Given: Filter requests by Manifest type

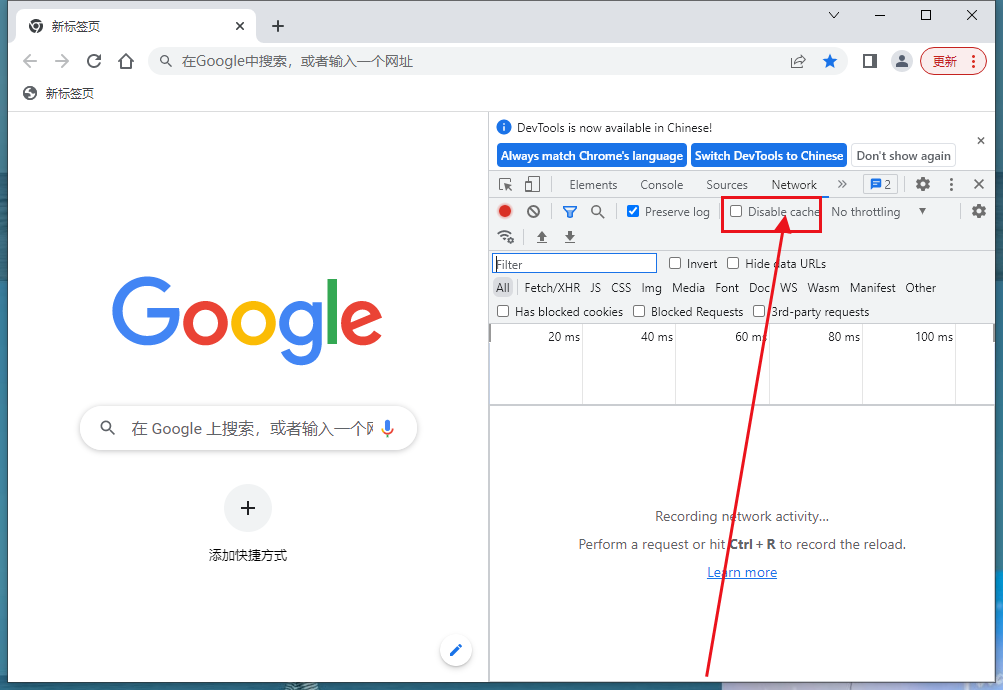Looking at the screenshot, I should tap(873, 288).
